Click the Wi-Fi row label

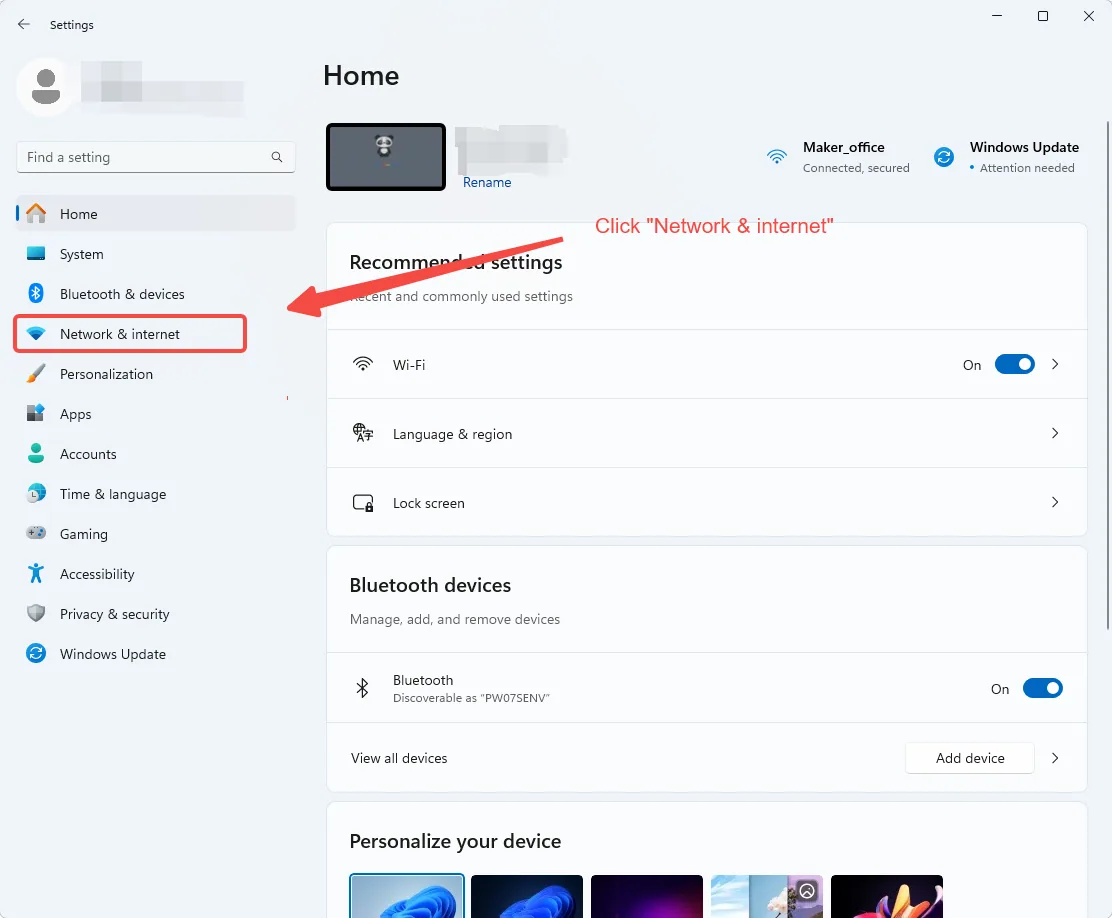408,365
